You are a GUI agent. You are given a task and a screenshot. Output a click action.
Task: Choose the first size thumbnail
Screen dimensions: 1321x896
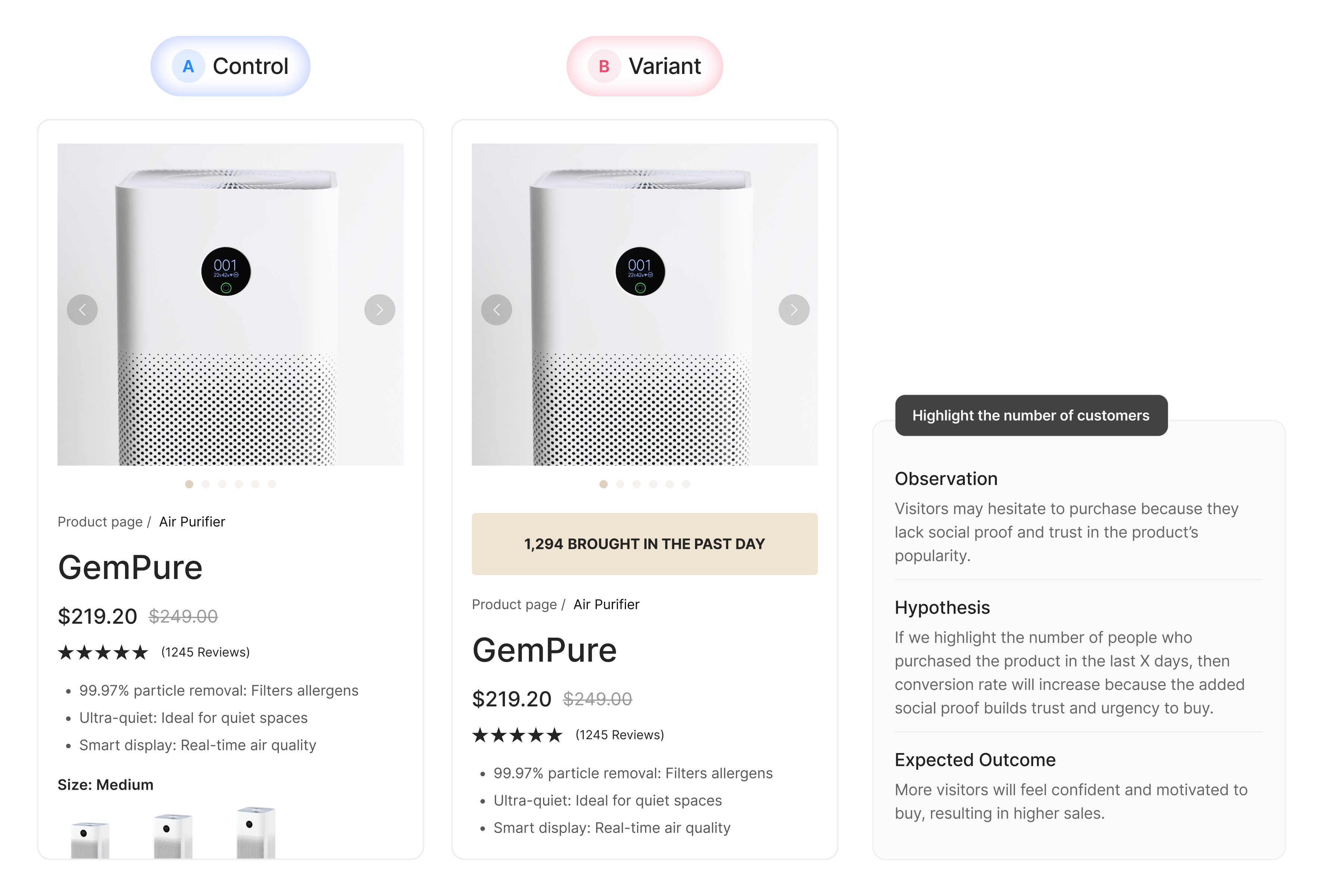point(90,839)
